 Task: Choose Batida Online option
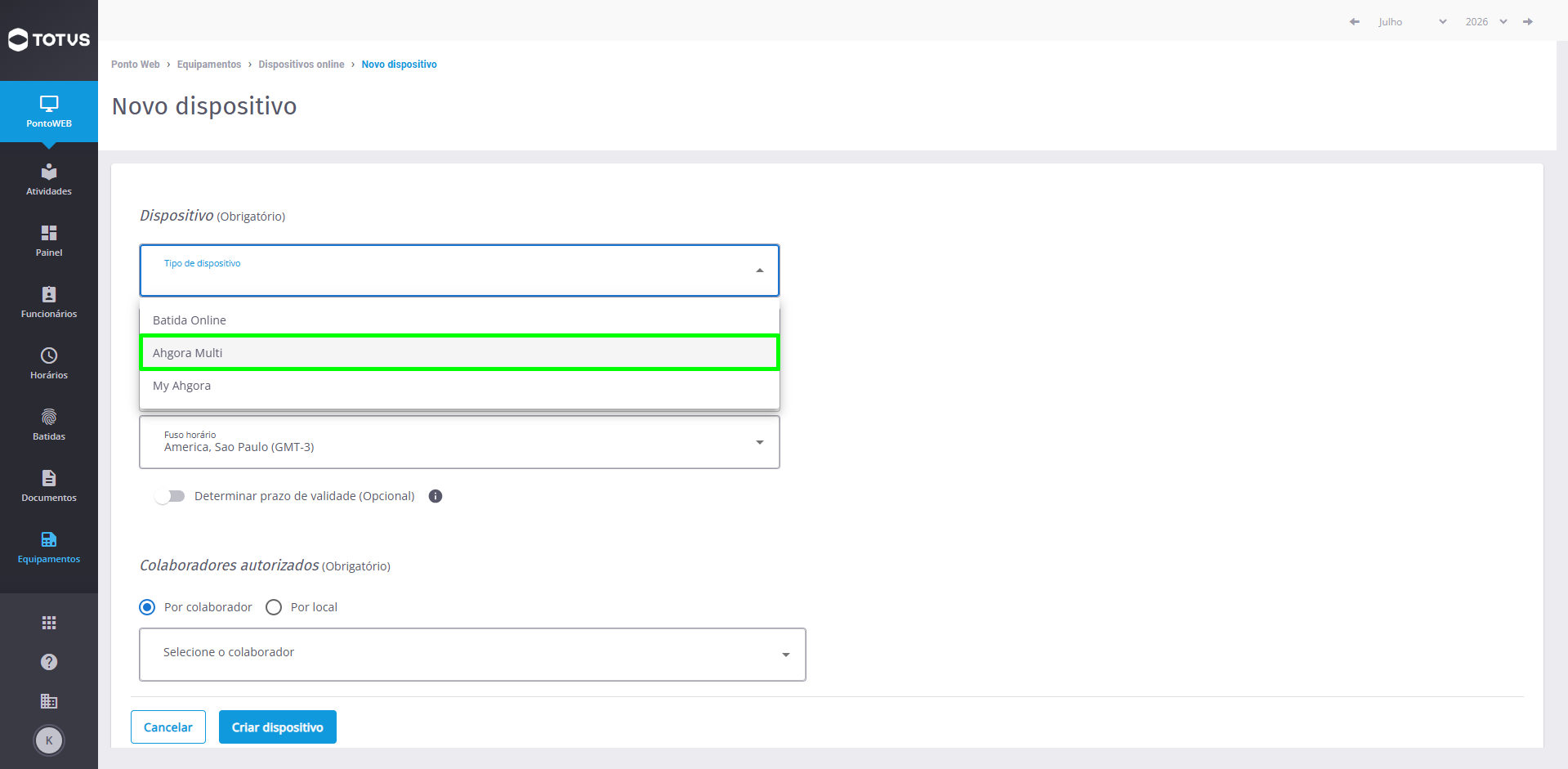coord(459,320)
